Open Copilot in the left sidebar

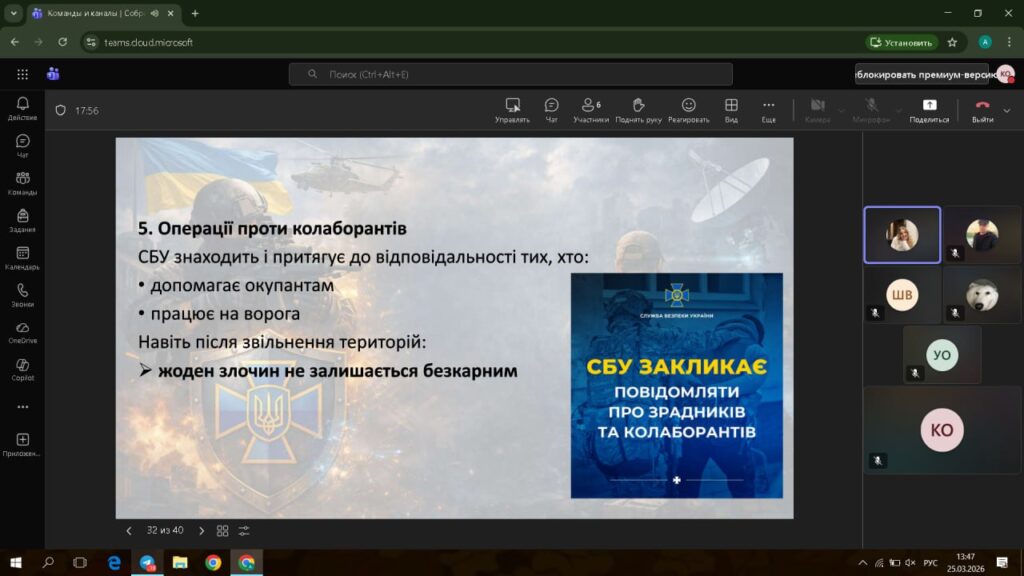tap(22, 369)
